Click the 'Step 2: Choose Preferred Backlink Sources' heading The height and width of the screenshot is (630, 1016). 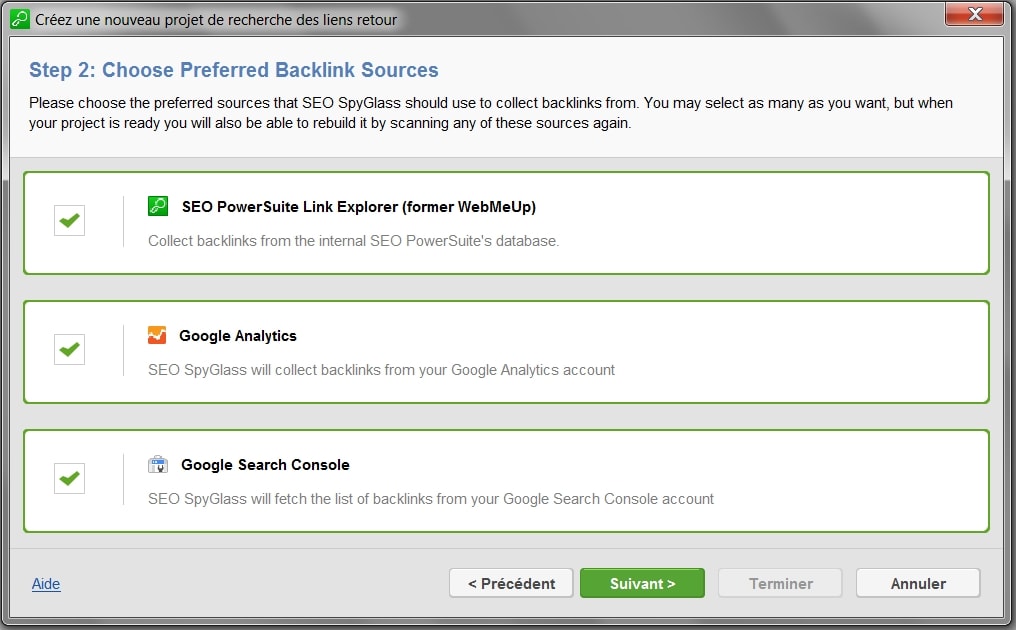234,70
